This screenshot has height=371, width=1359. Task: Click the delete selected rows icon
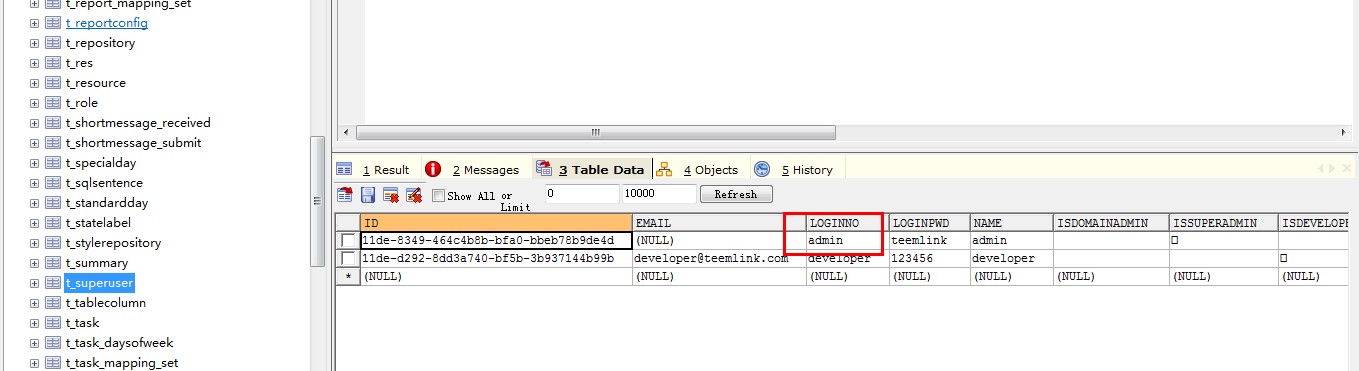tap(391, 195)
